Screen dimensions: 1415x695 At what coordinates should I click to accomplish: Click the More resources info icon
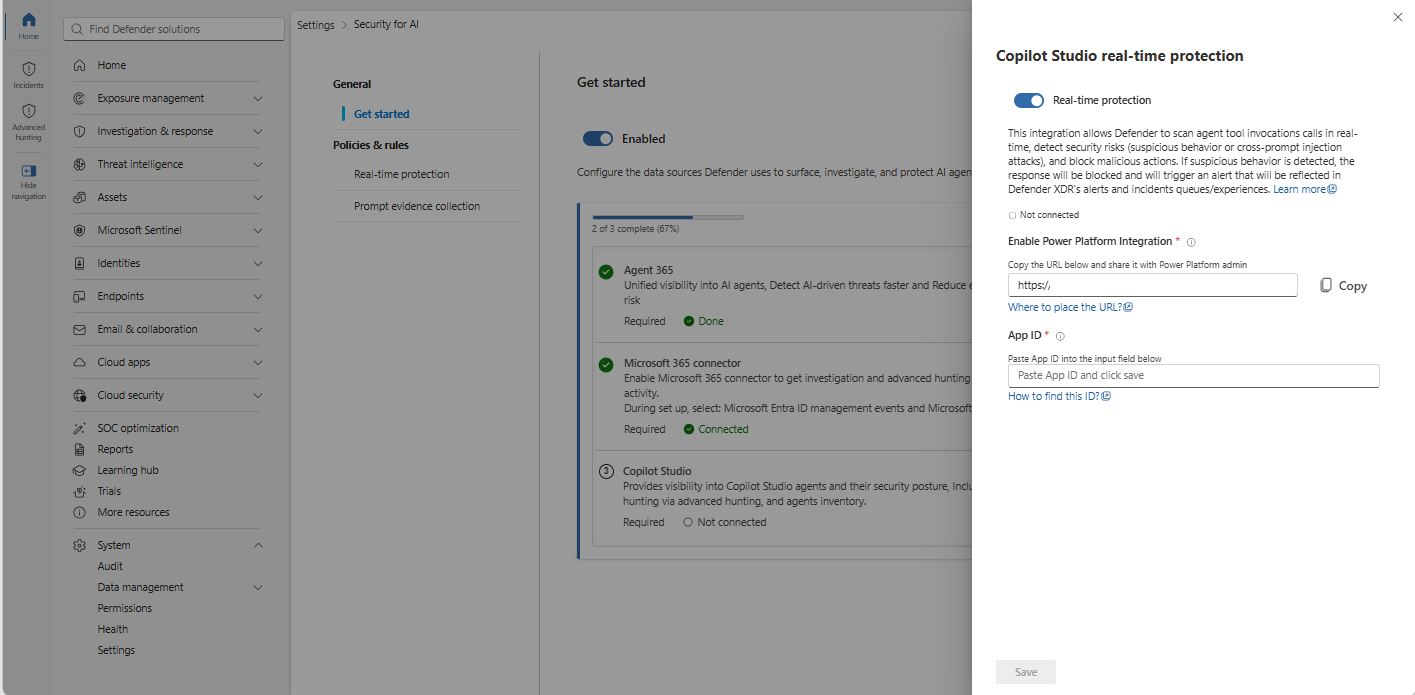coord(80,512)
